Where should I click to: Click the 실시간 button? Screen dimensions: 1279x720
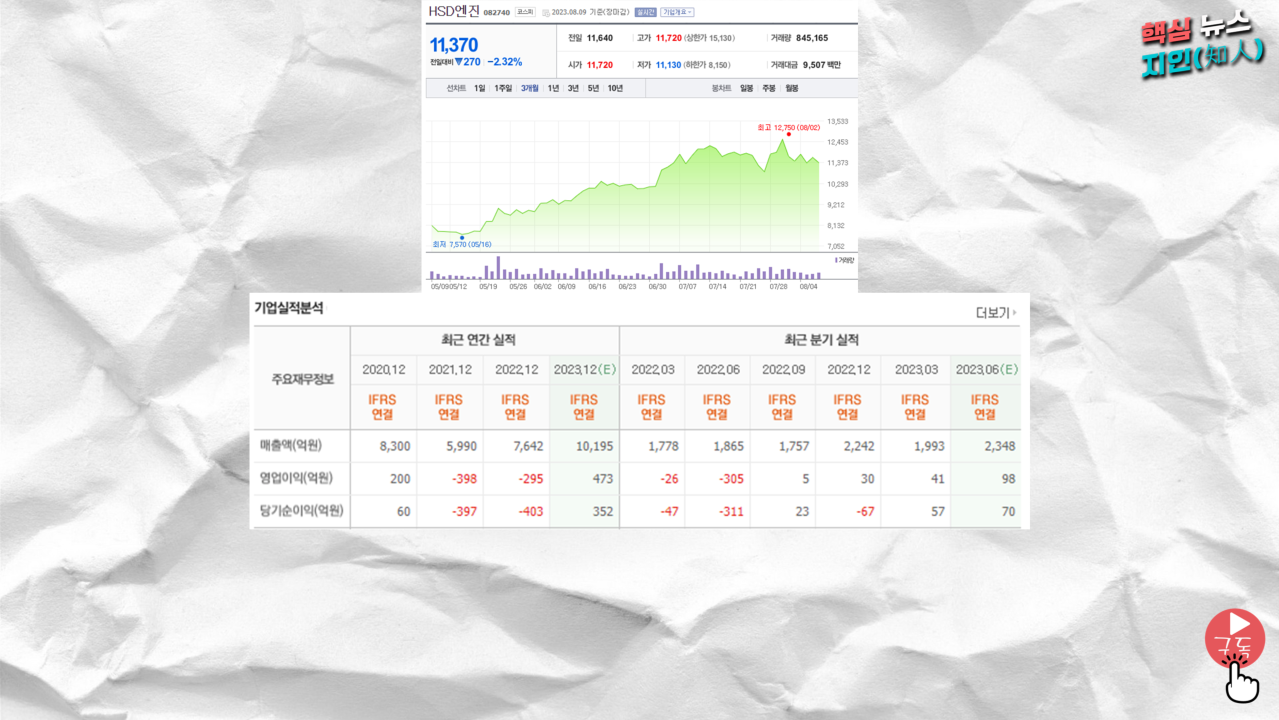click(x=646, y=12)
